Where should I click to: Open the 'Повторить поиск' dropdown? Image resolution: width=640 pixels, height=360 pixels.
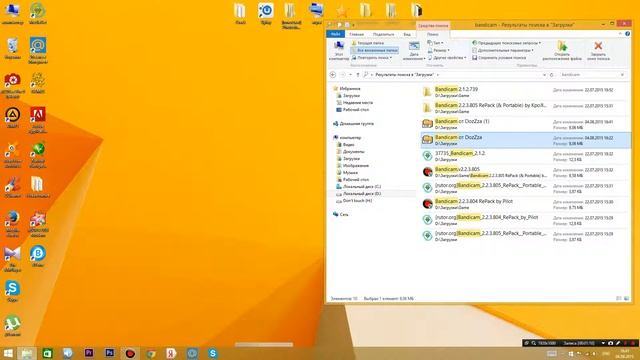point(372,58)
